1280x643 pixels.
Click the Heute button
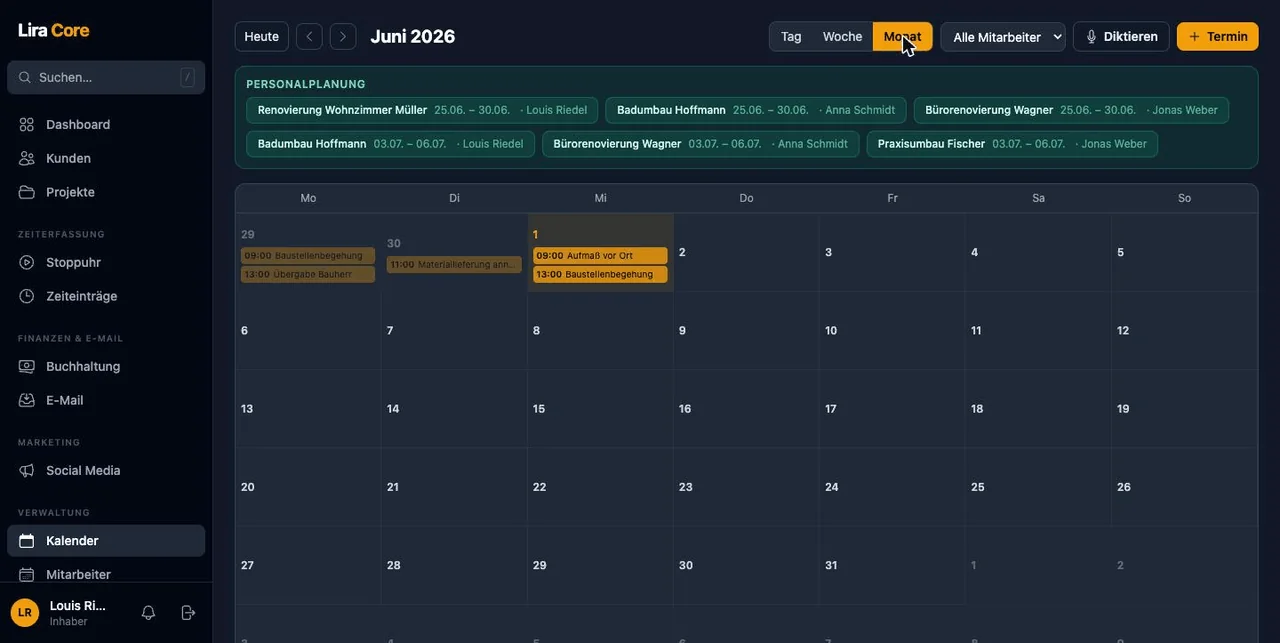[262, 37]
